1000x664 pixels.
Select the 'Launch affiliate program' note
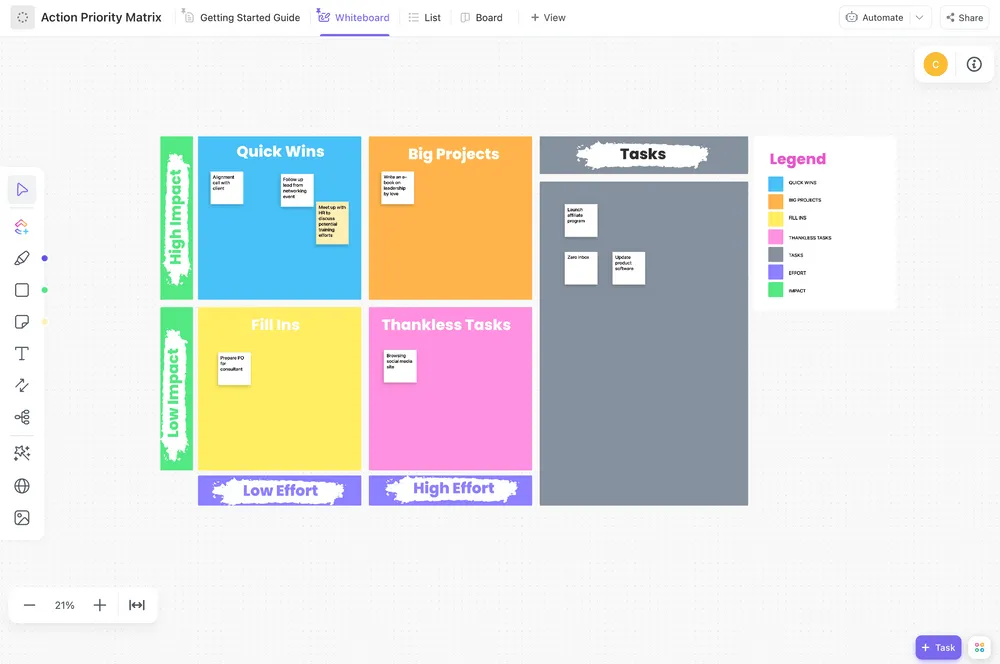click(581, 220)
